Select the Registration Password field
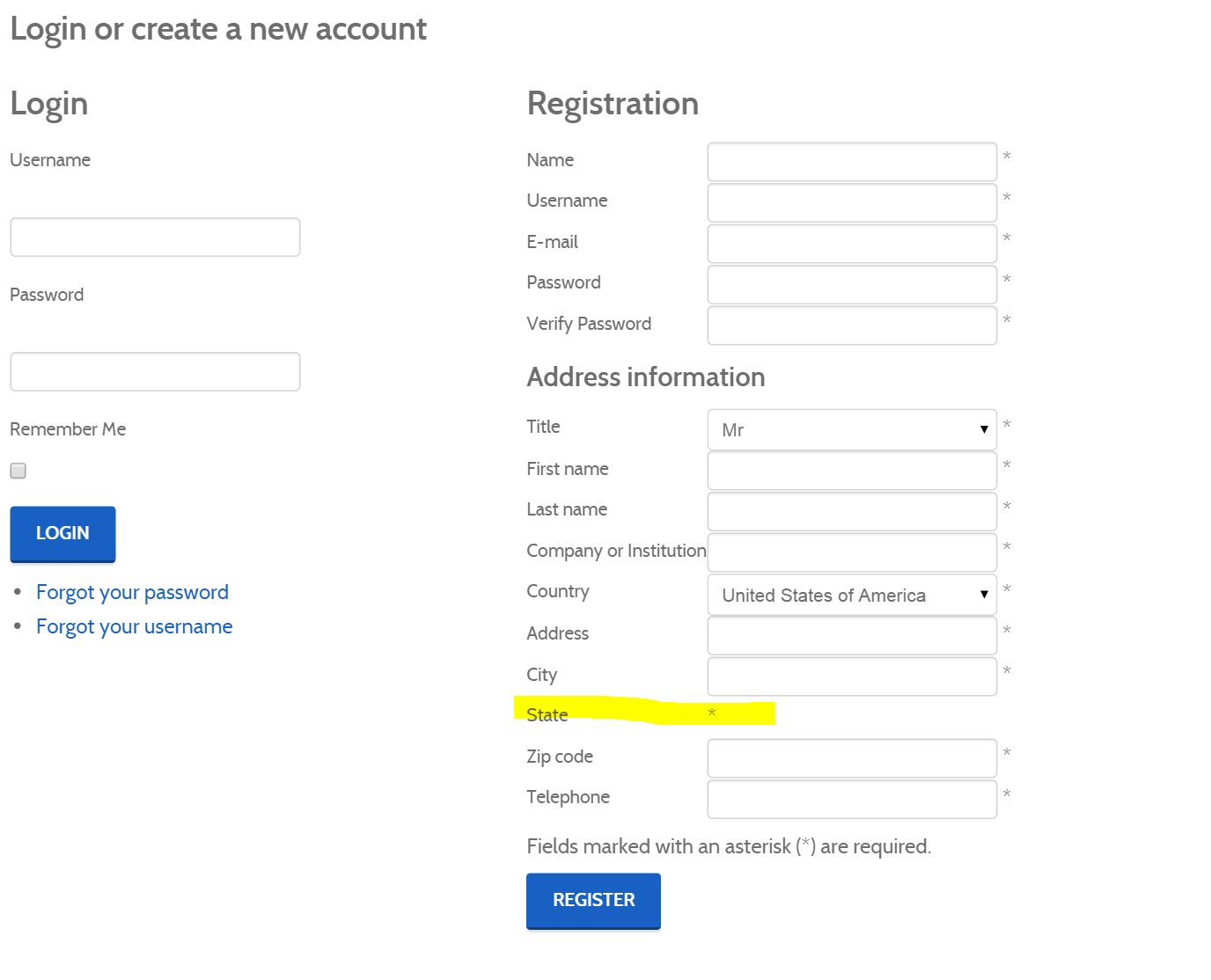 (x=851, y=284)
